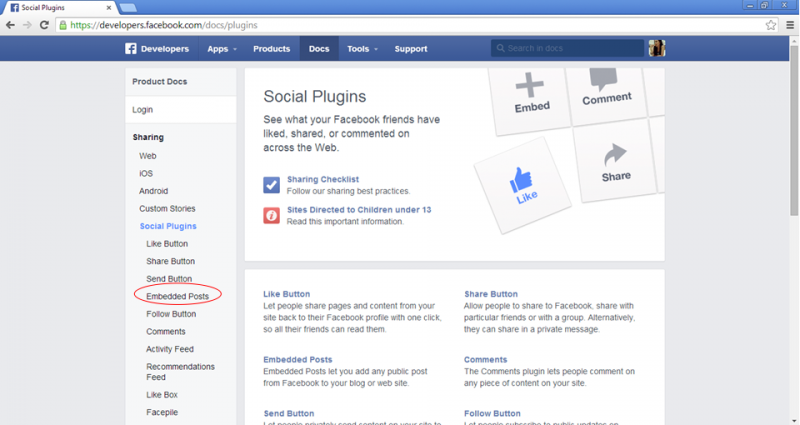Image resolution: width=800 pixels, height=425 pixels.
Task: Open Custom Stories in sidebar
Action: tap(167, 209)
